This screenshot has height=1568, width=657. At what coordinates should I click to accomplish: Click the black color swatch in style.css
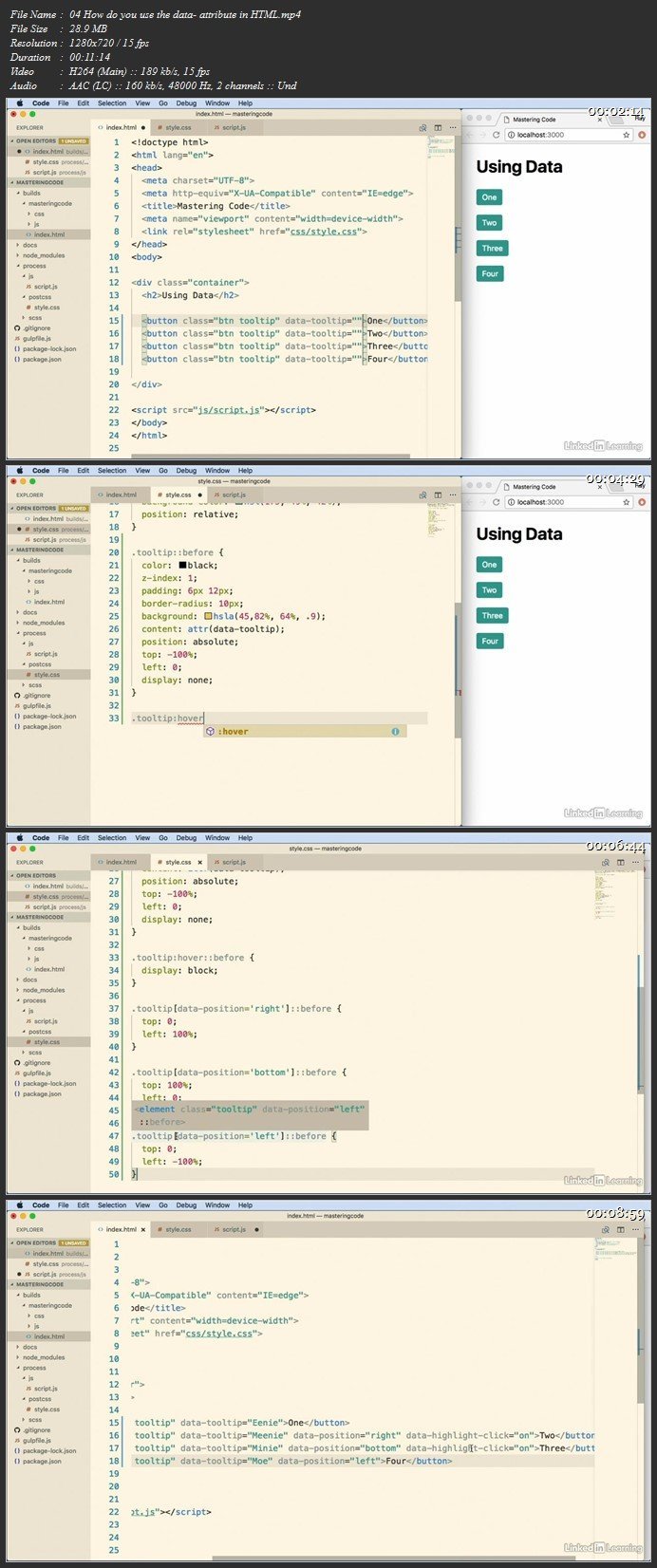tap(183, 565)
